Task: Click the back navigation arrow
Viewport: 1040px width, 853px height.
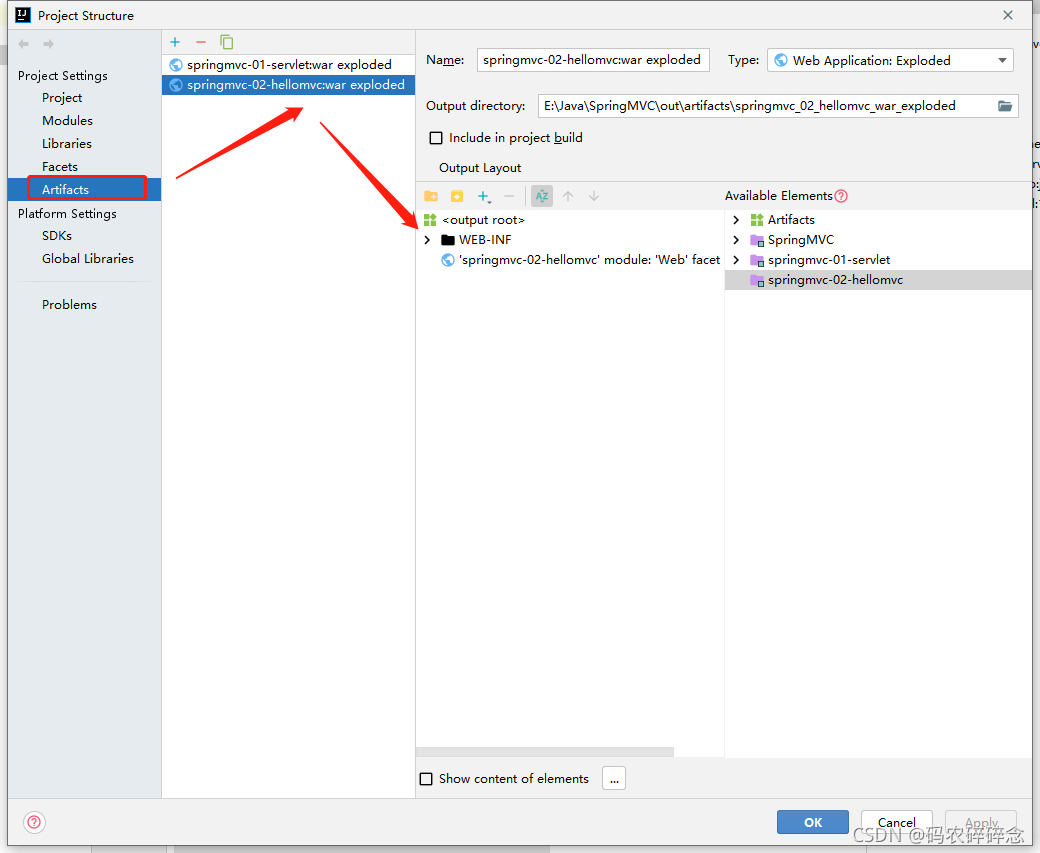Action: (x=24, y=44)
